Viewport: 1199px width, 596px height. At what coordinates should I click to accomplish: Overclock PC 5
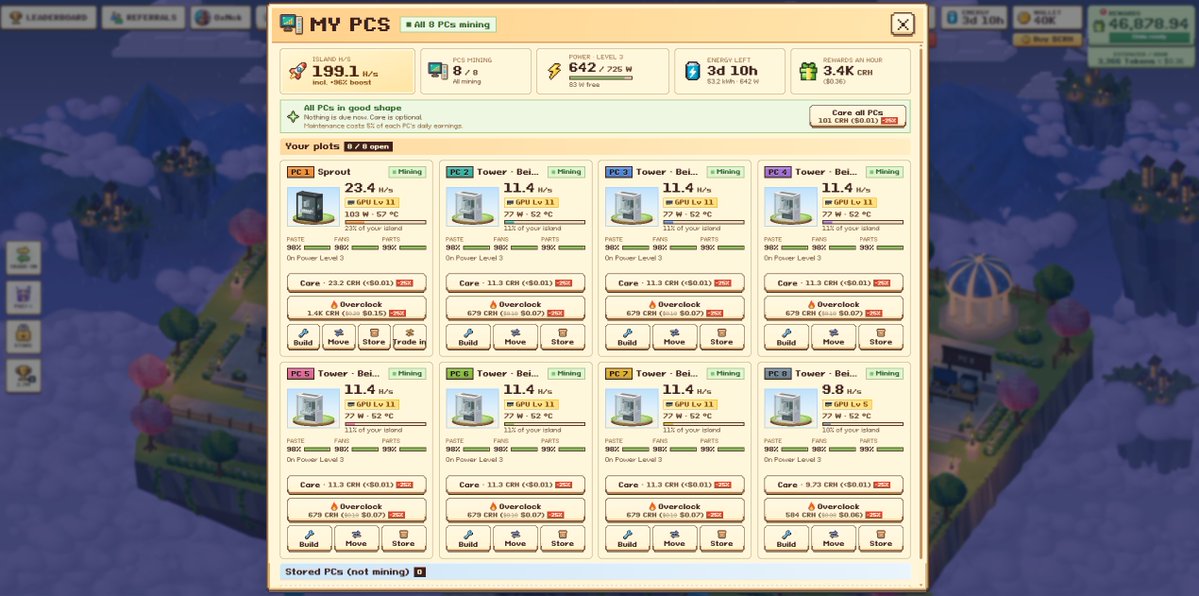point(356,510)
